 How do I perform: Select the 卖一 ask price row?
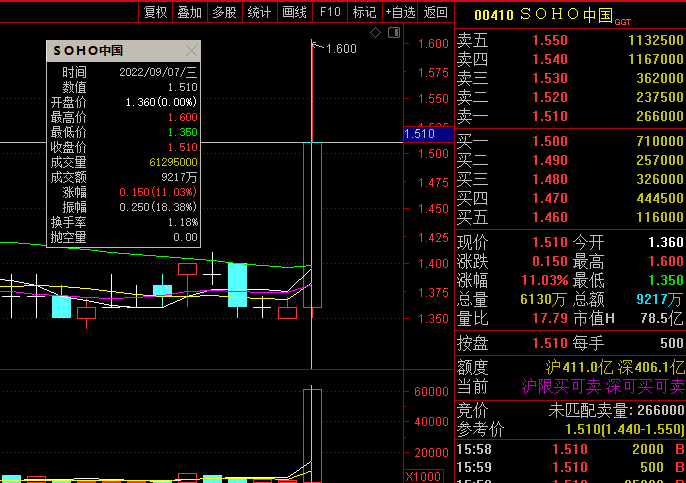(570, 116)
